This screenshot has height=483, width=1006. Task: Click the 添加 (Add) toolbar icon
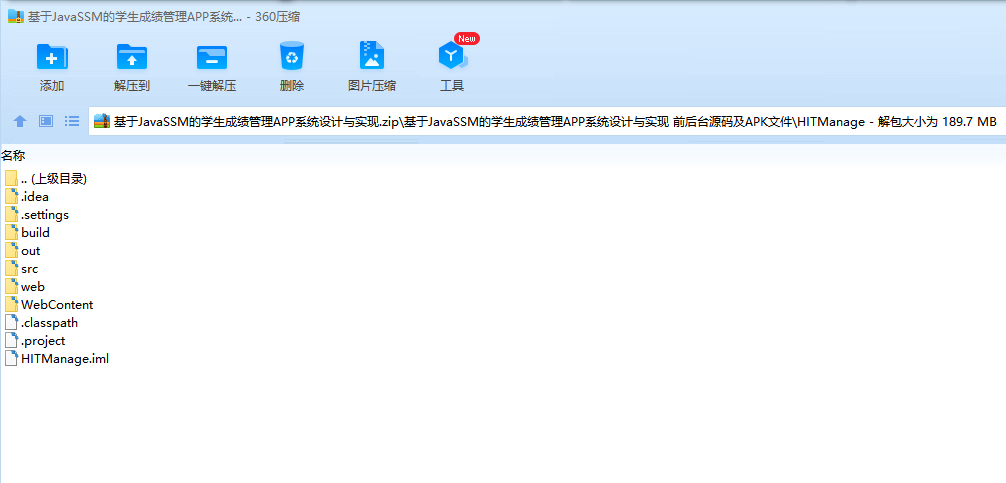click(x=52, y=56)
